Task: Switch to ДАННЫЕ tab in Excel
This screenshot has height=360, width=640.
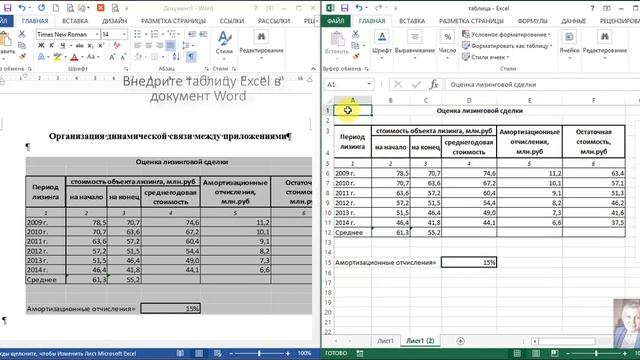Action: coord(573,21)
